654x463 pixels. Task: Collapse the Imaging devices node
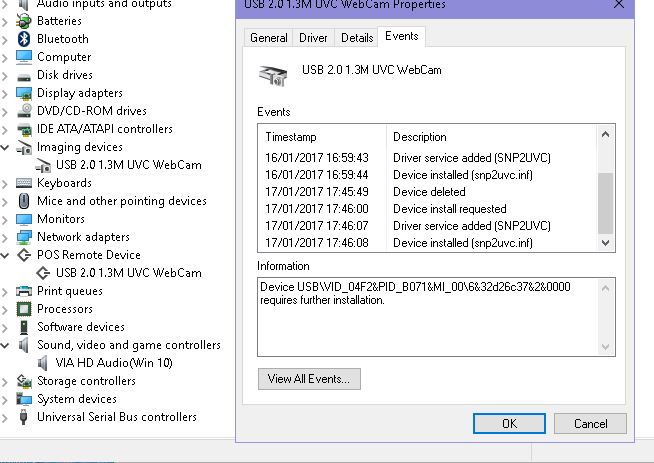tap(5, 147)
